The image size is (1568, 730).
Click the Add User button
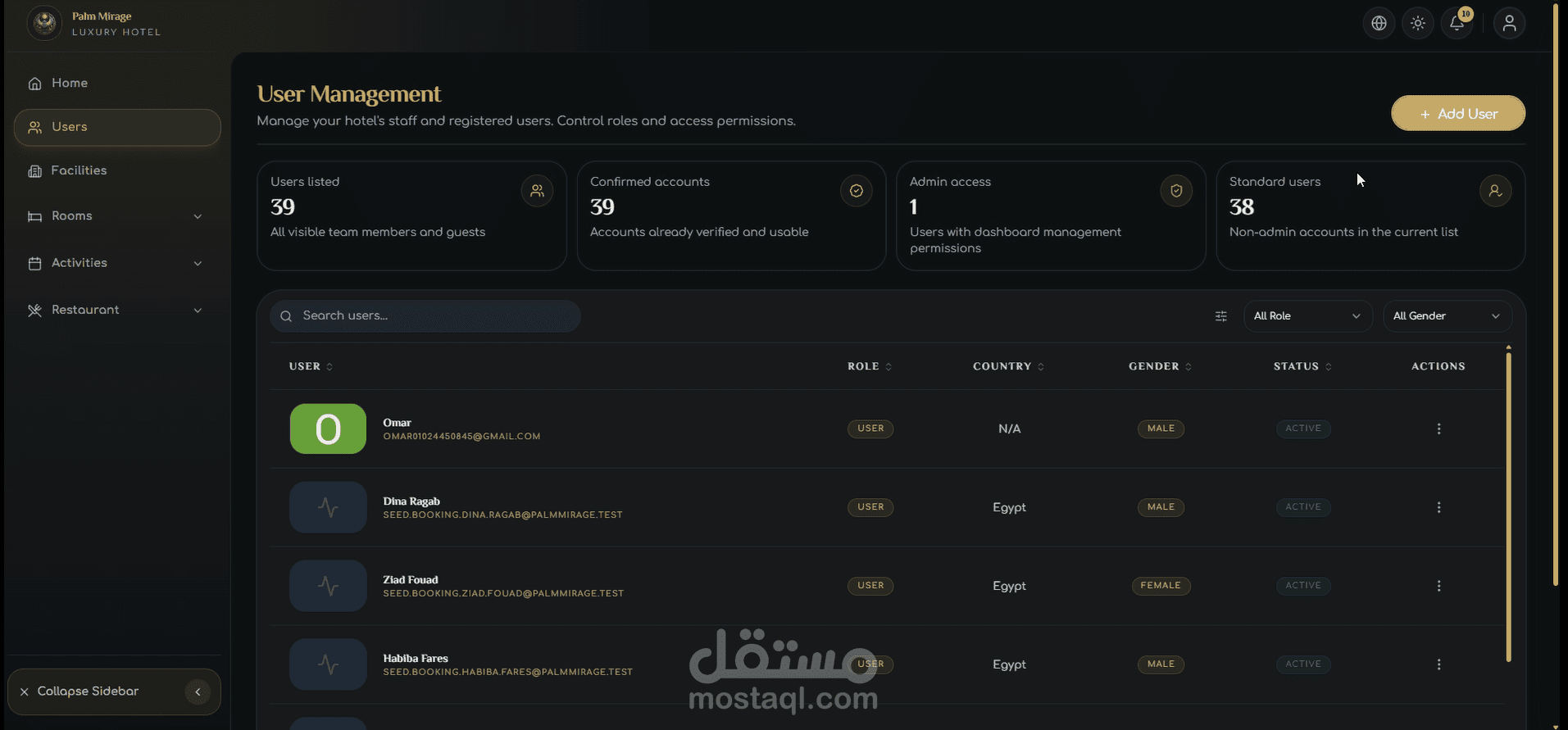(x=1457, y=114)
